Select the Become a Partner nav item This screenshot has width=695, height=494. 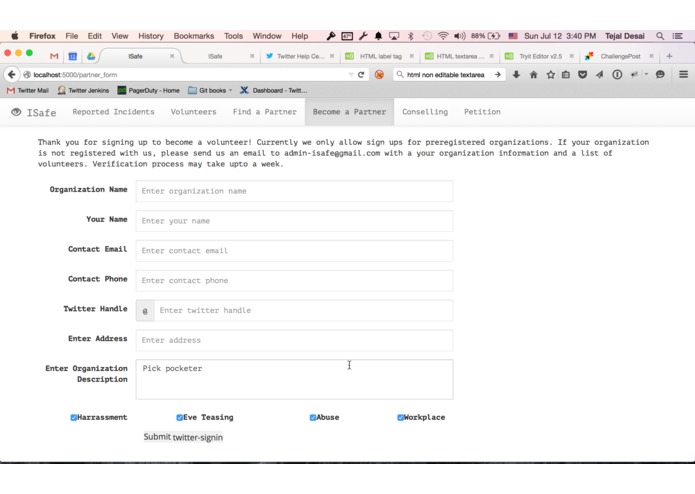(x=349, y=112)
